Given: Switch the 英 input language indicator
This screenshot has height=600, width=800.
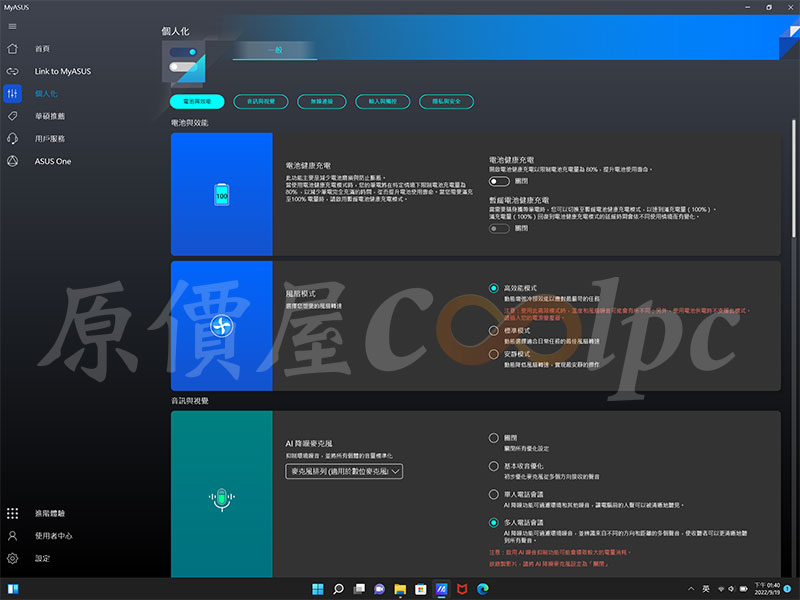Looking at the screenshot, I should [x=706, y=589].
